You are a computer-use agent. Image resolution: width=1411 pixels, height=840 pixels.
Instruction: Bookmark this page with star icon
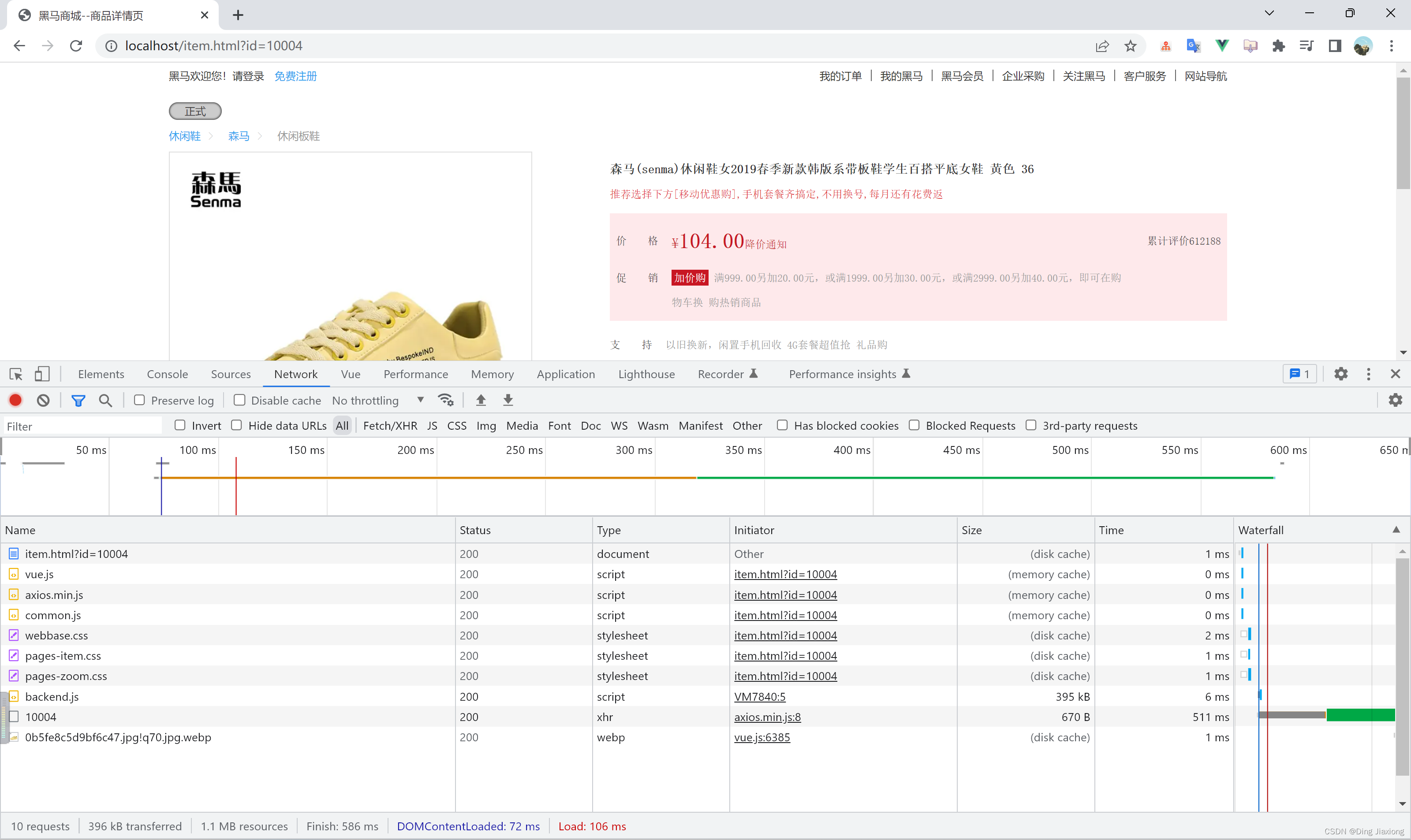click(1130, 46)
